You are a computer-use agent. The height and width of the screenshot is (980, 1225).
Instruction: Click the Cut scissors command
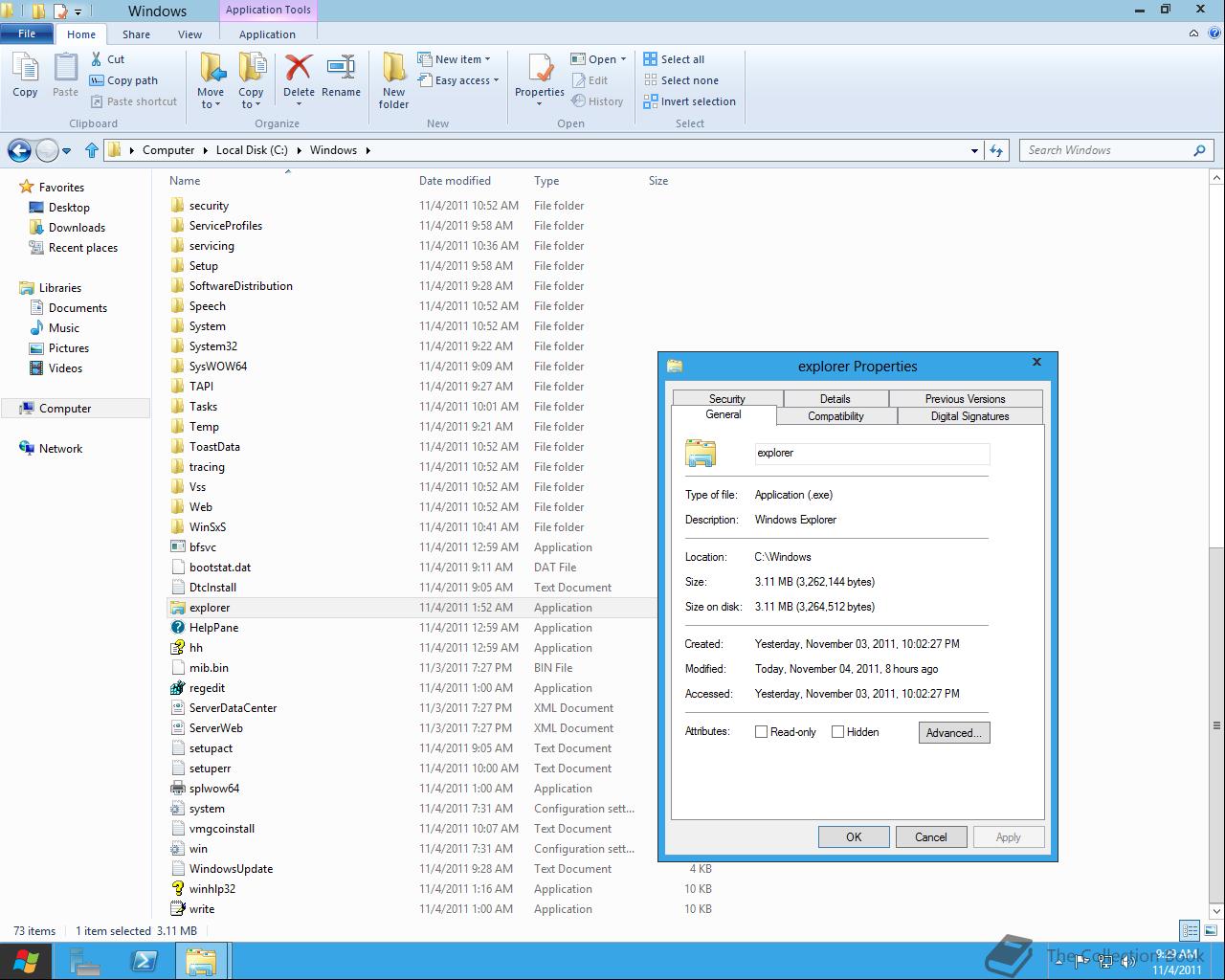click(107, 59)
